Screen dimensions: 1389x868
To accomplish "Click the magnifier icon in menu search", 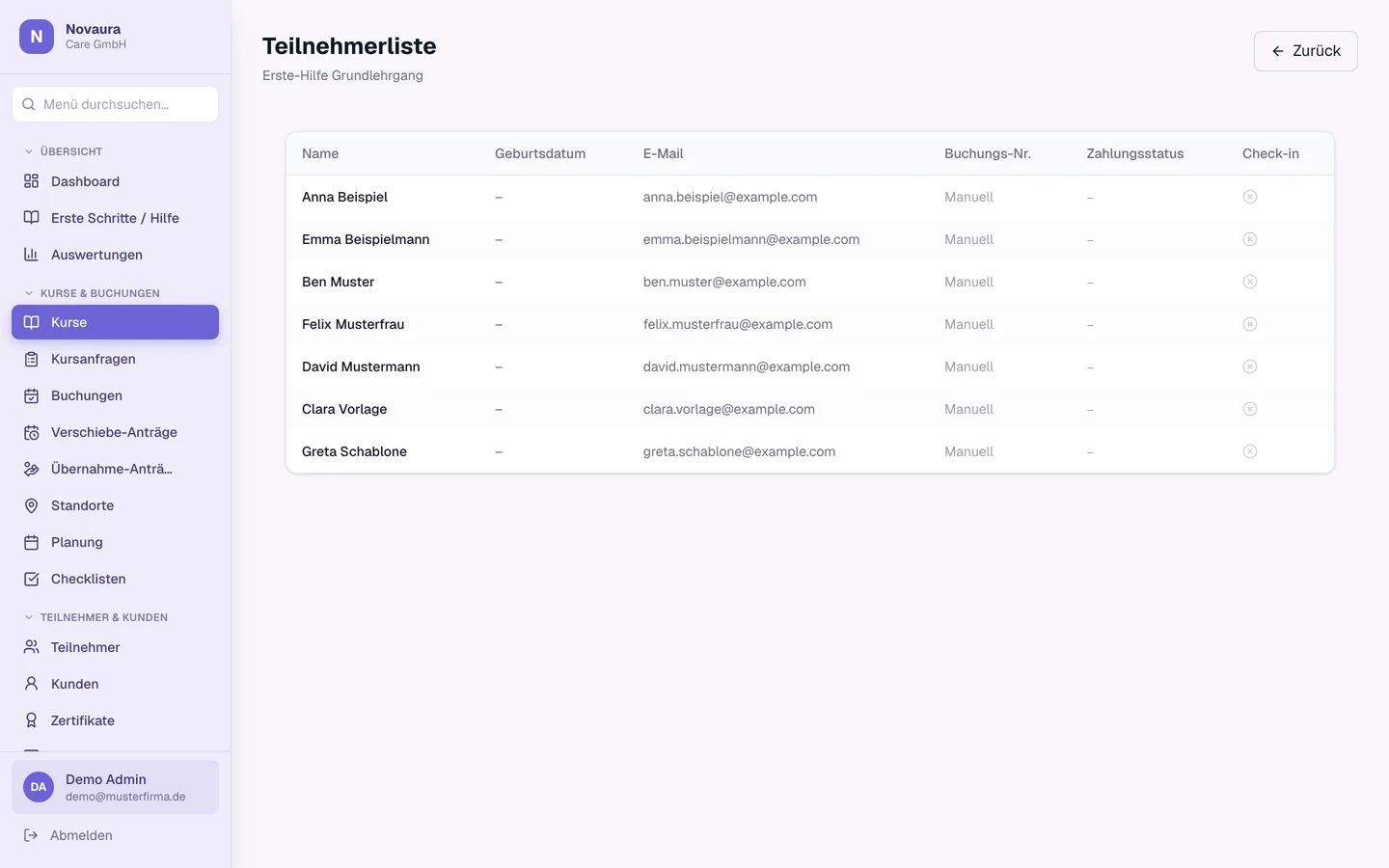I will [29, 104].
